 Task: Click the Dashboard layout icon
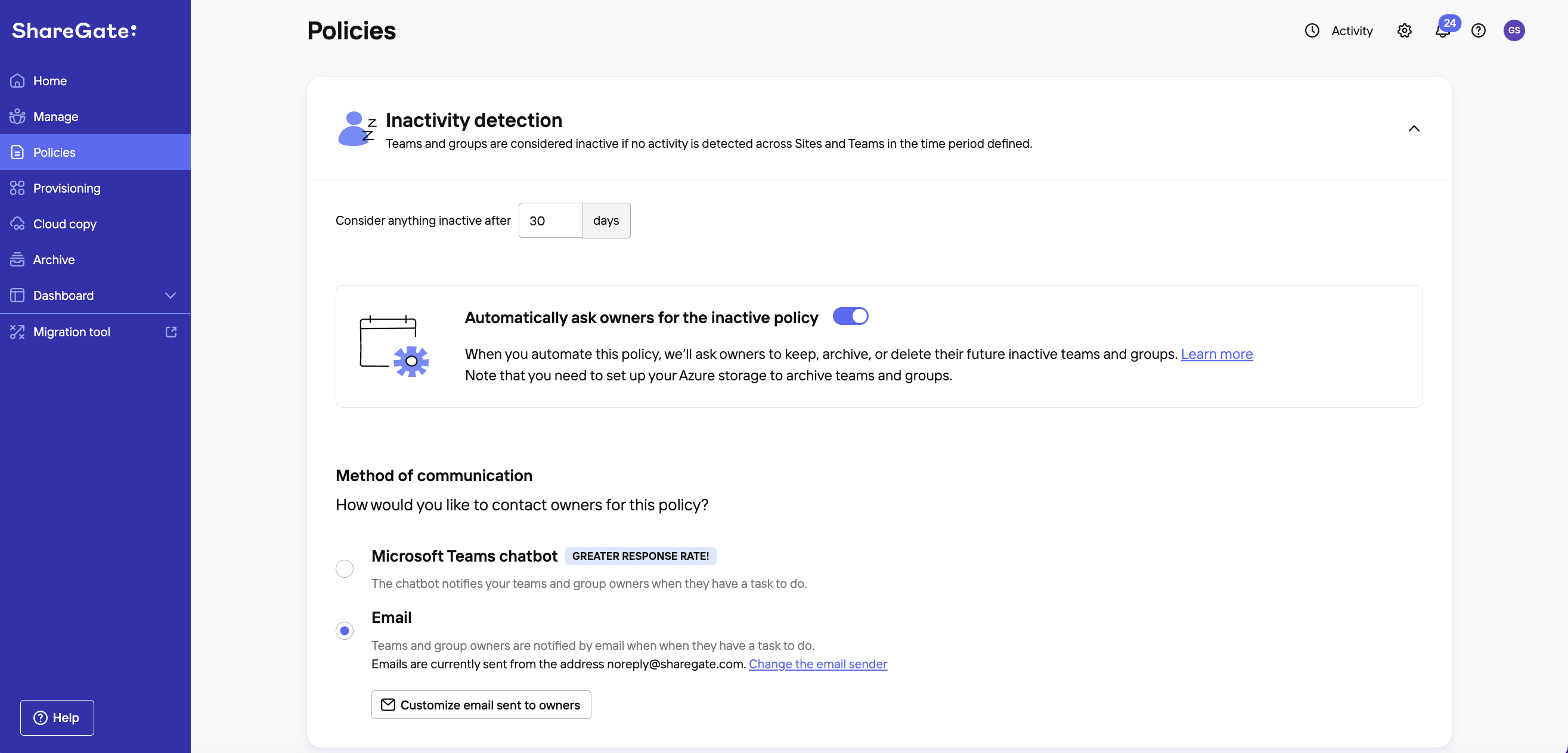17,295
